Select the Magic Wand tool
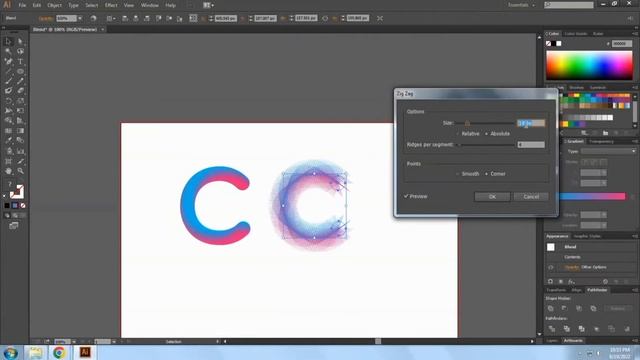Image resolution: width=640 pixels, height=360 pixels. coord(8,51)
